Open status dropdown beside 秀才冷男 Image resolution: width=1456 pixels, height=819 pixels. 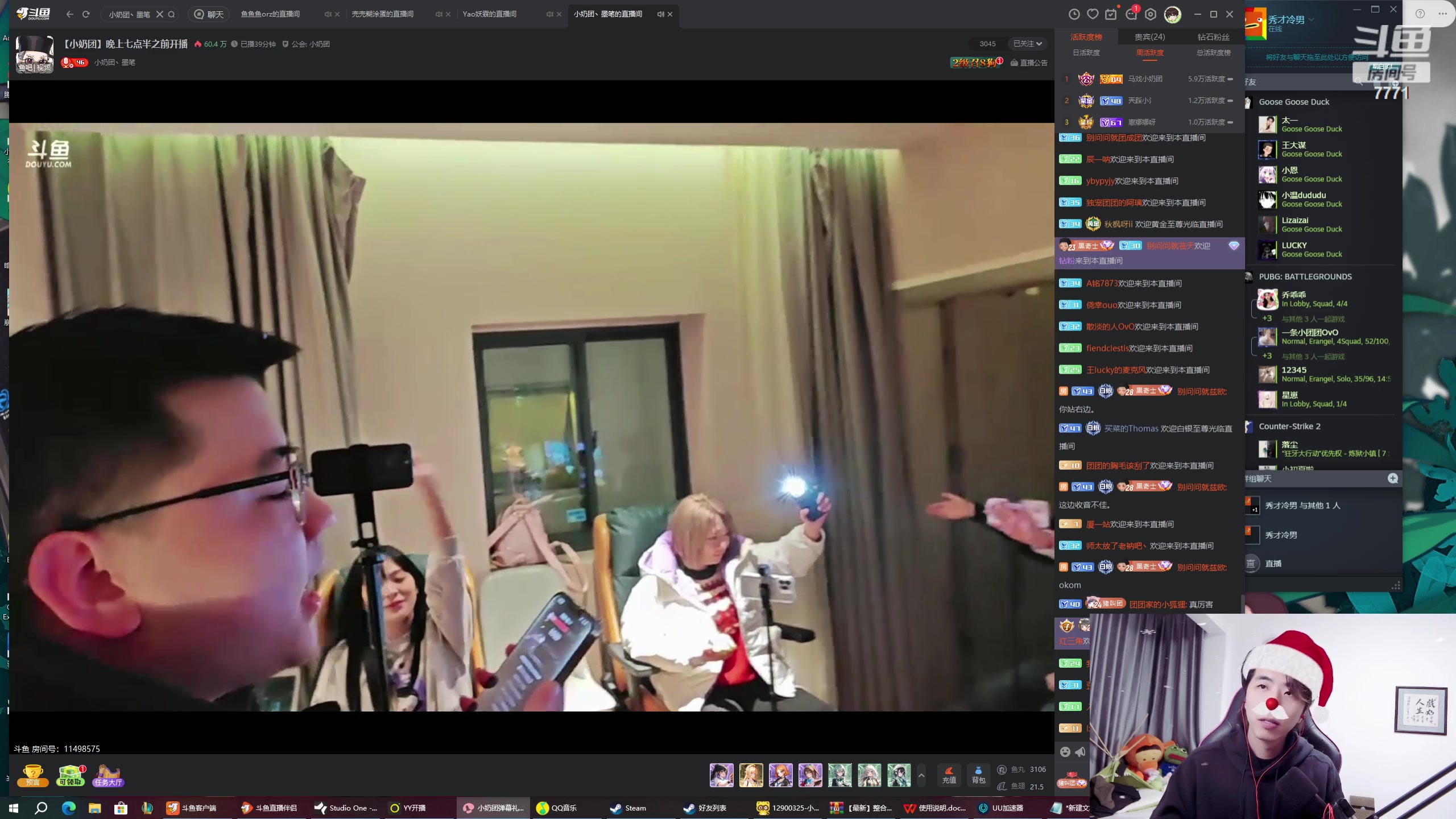pyautogui.click(x=1311, y=19)
